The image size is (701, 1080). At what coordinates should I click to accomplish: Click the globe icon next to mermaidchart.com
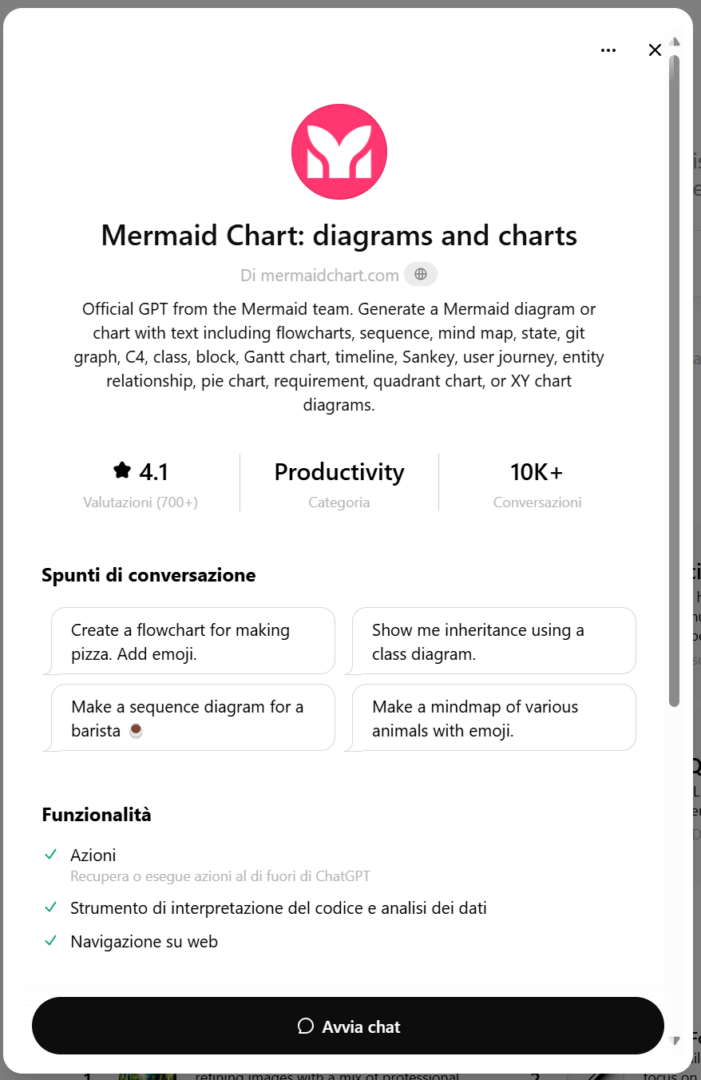pos(420,273)
